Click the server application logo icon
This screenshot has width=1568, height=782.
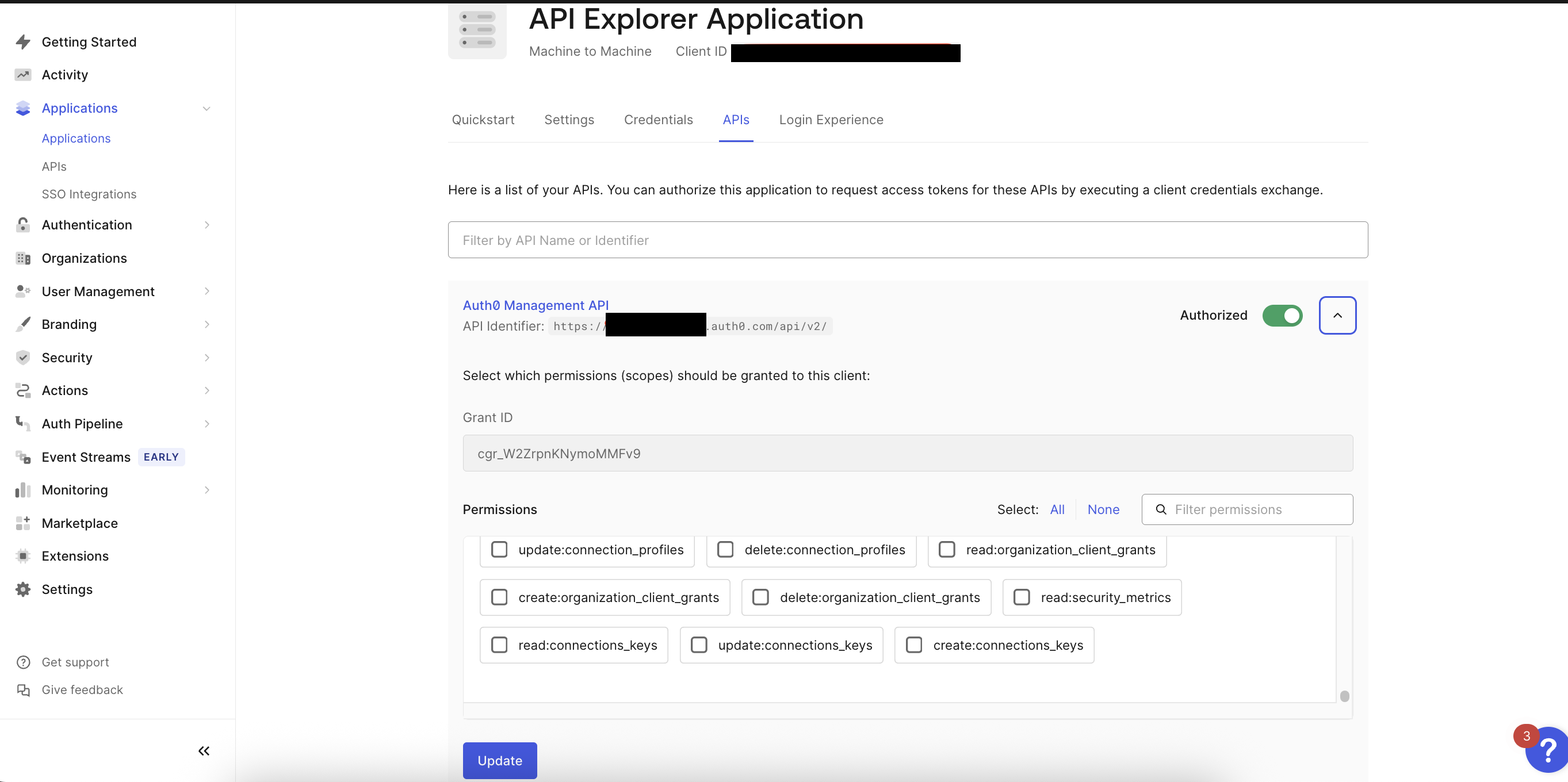477,29
